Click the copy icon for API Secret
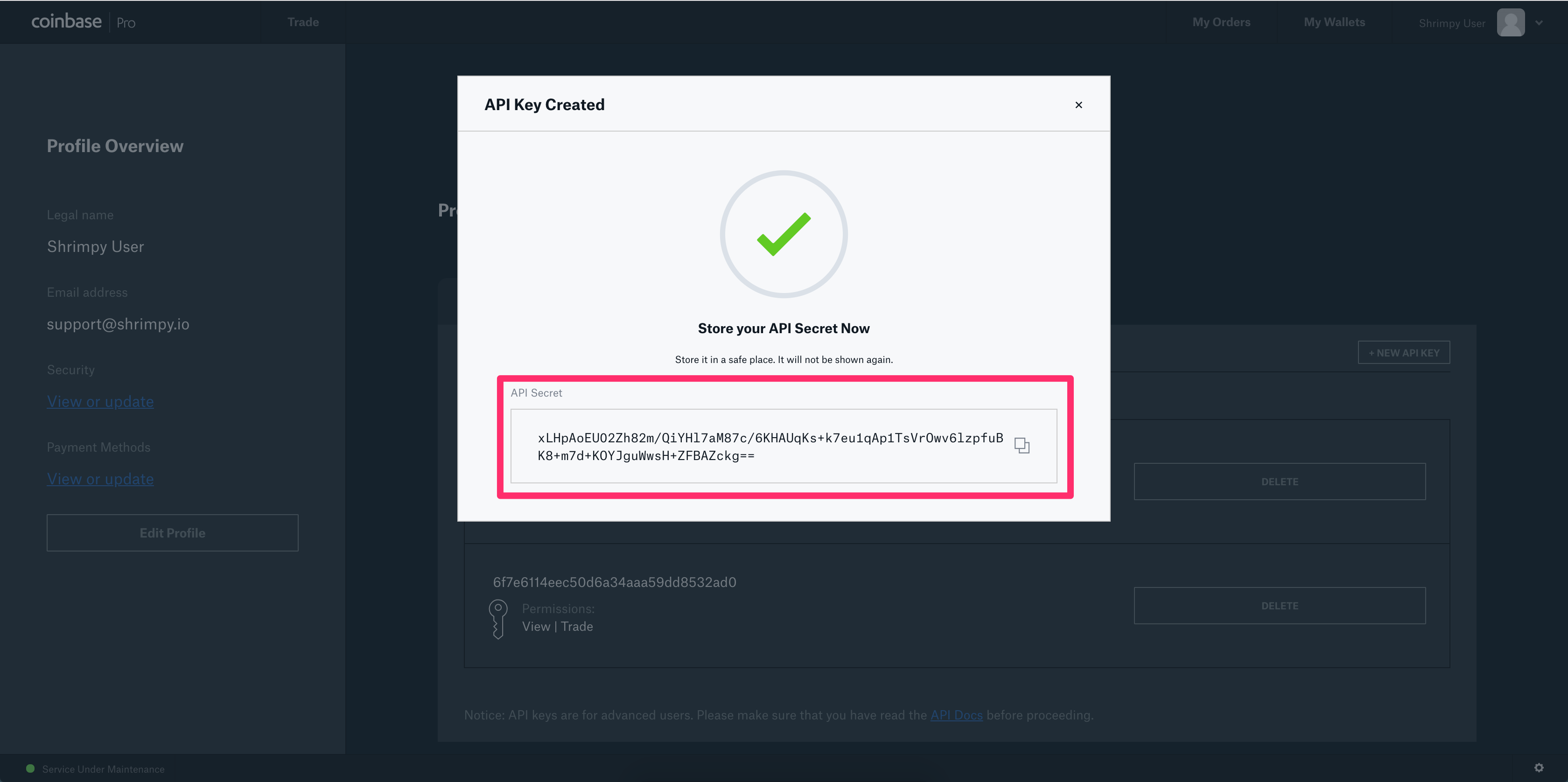Image resolution: width=1568 pixels, height=782 pixels. (x=1022, y=445)
